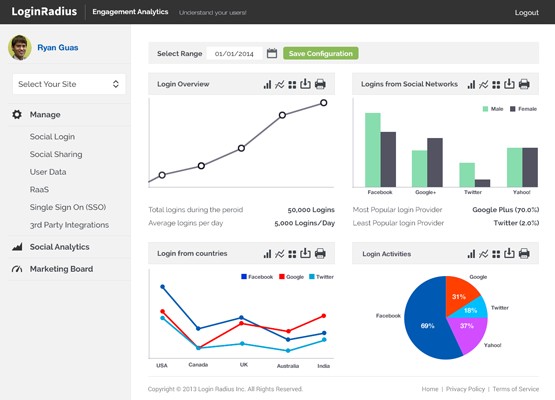Click line chart icon in Login Overview
The height and width of the screenshot is (400, 555).
click(280, 84)
